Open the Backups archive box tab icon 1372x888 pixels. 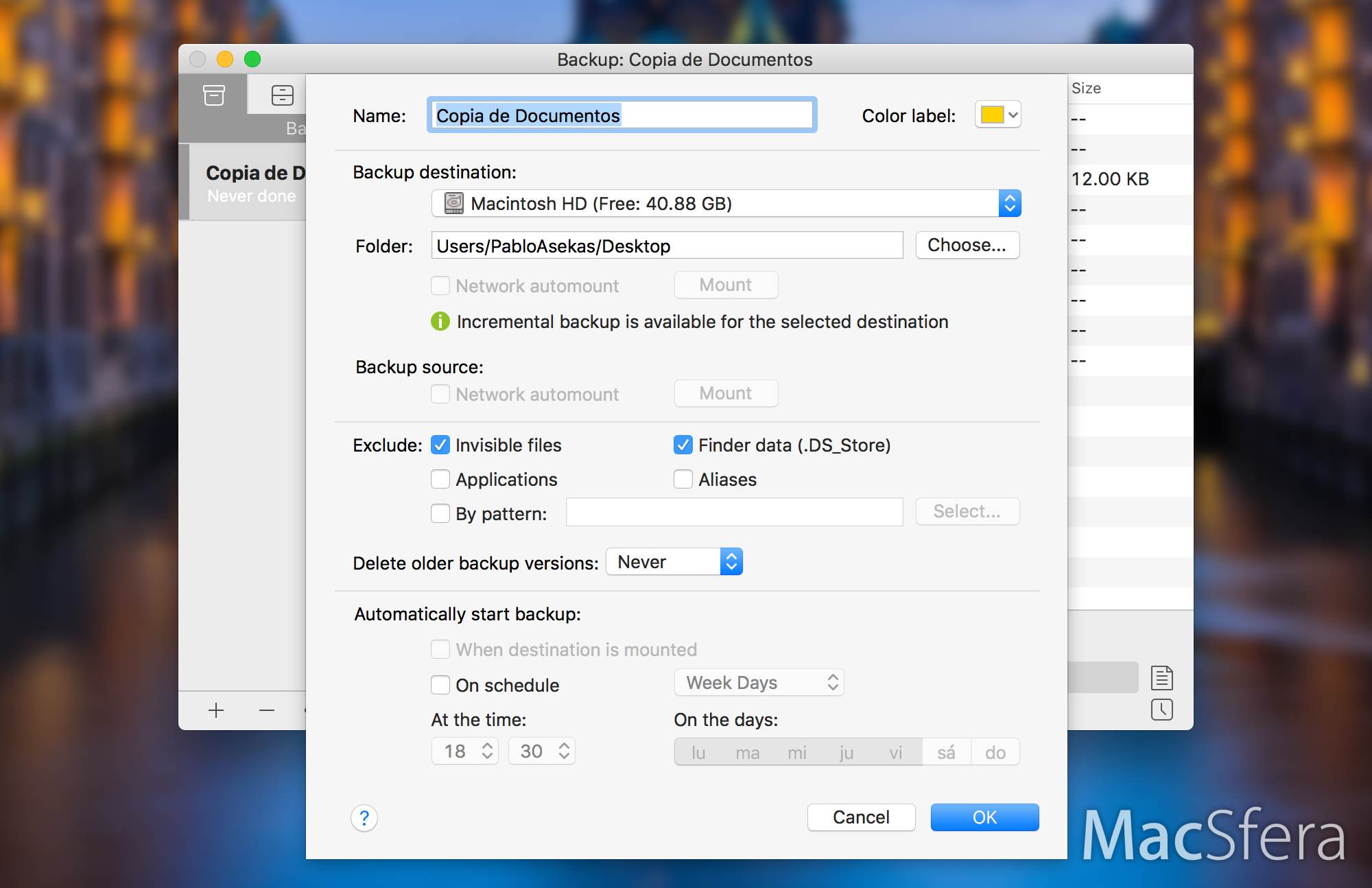point(214,95)
